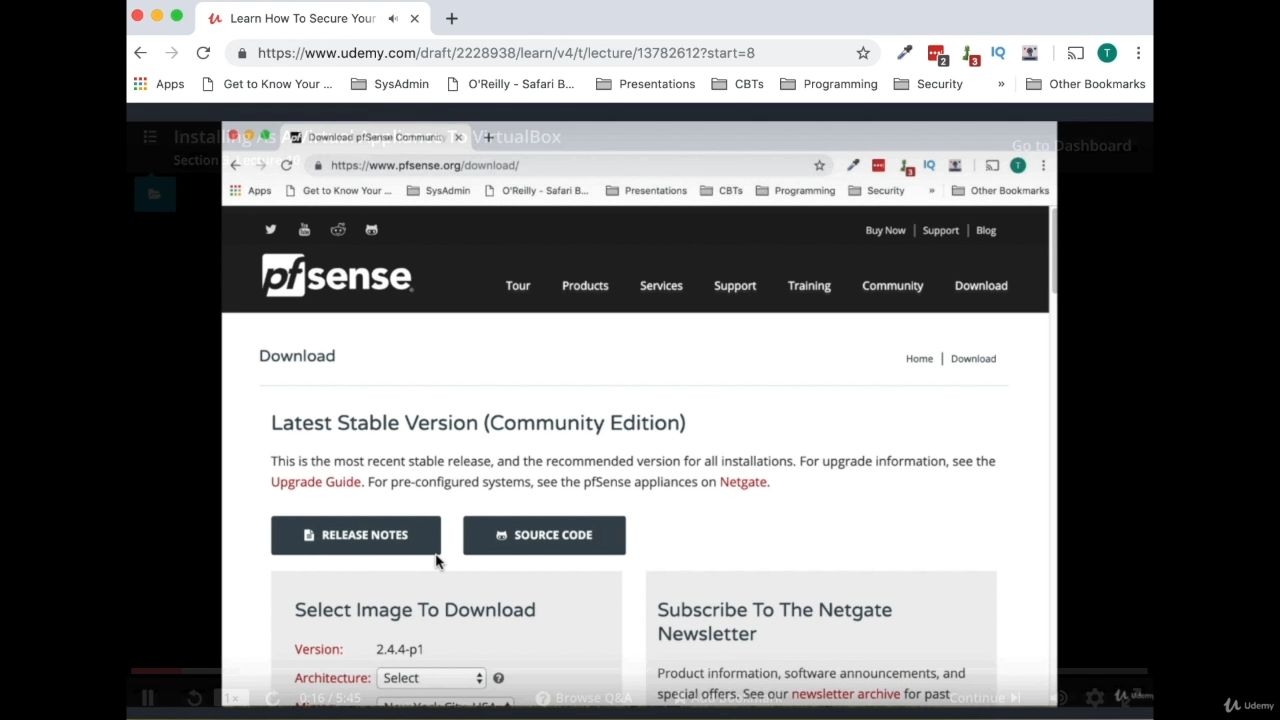Click the cast icon in Udemy browser toolbar
This screenshot has width=1280, height=720.
1075,53
